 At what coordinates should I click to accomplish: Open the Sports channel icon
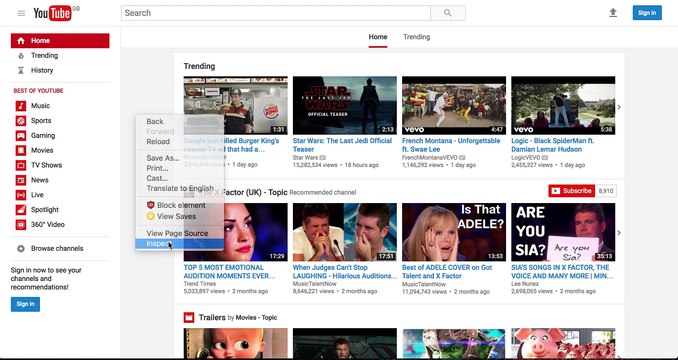21,121
